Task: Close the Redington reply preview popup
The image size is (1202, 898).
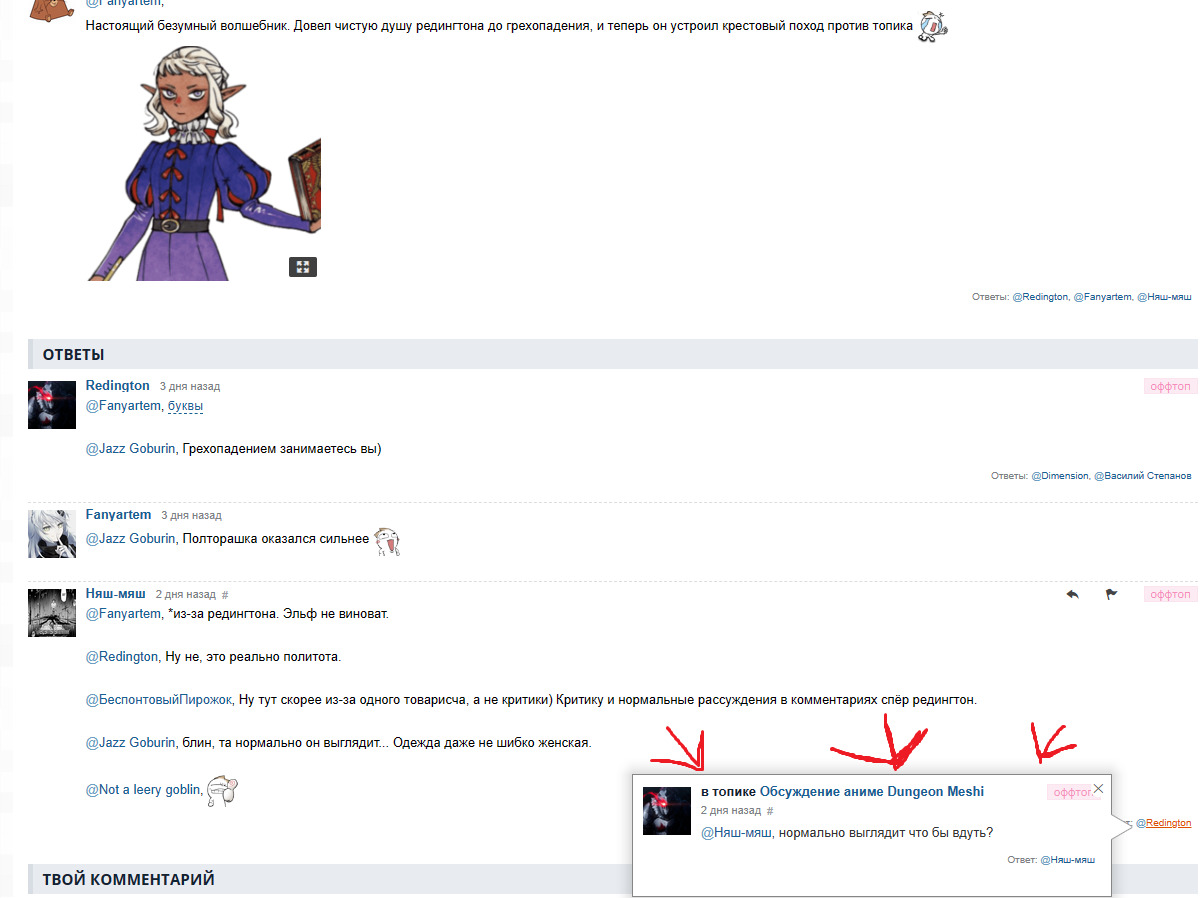Action: point(1098,788)
